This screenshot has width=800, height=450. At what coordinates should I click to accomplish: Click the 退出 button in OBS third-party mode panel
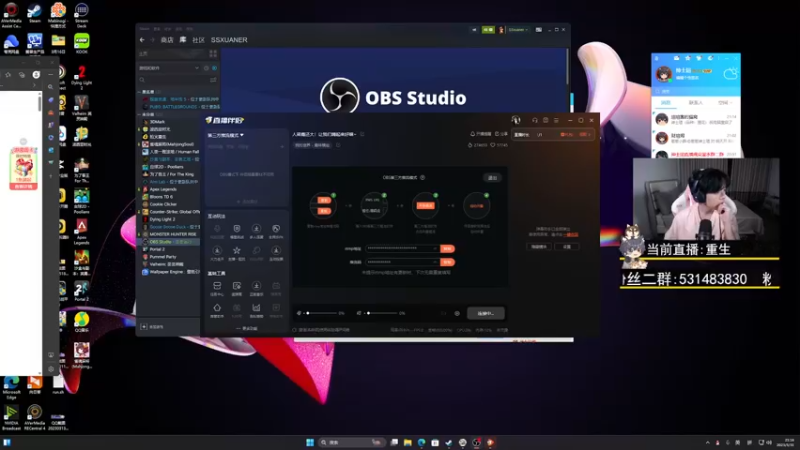[492, 178]
